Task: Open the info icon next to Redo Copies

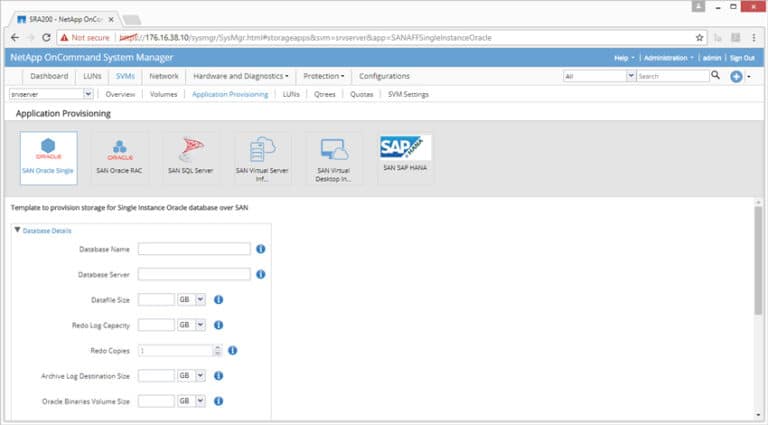Action: click(x=233, y=350)
